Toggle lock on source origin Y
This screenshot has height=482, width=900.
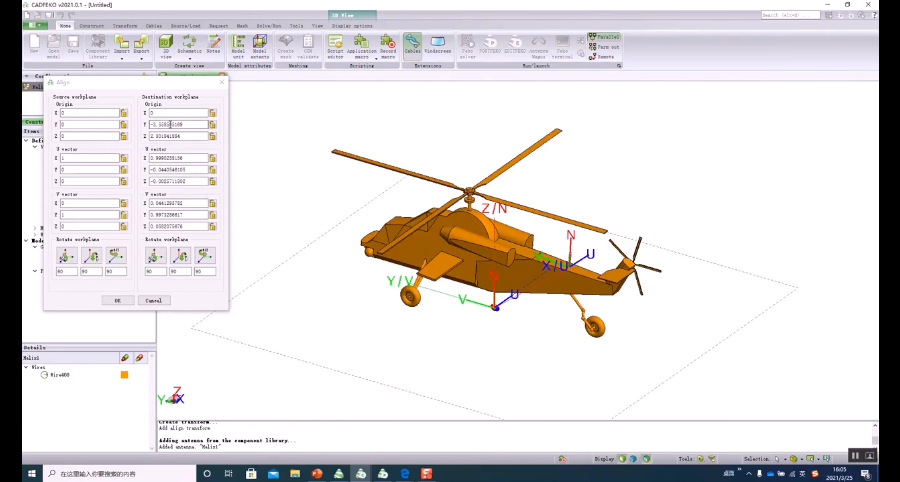123,125
